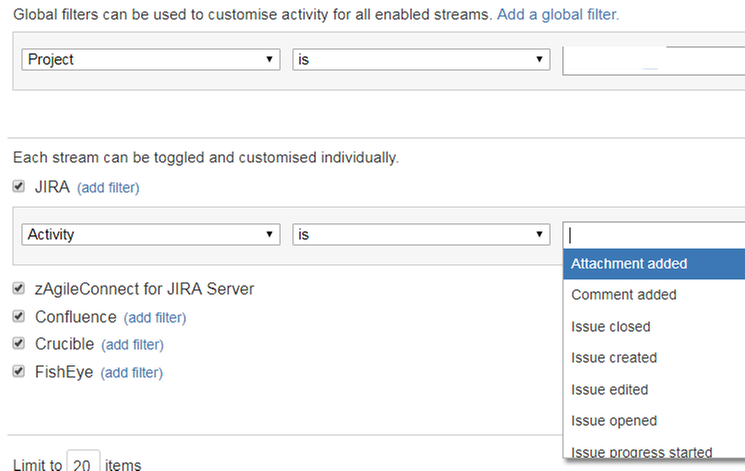Add a filter to FishEye stream

point(132,373)
